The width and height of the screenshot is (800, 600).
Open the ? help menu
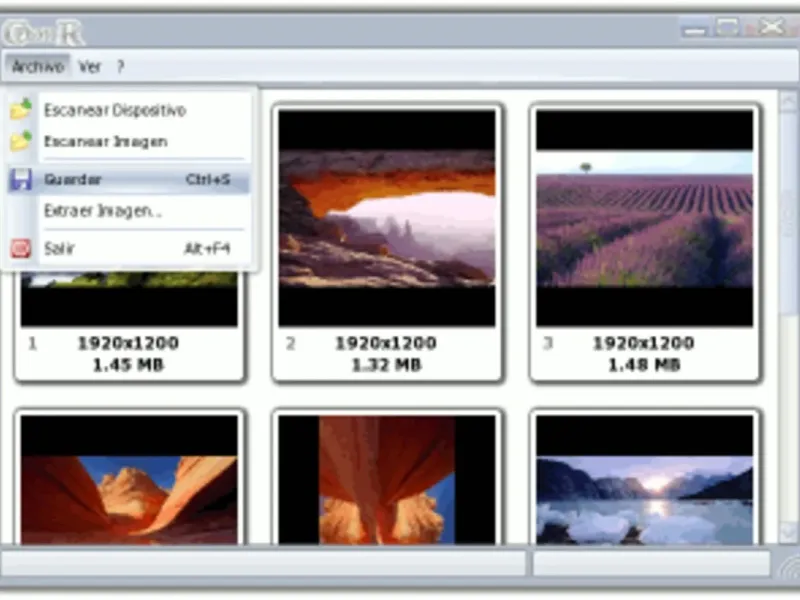(x=120, y=66)
